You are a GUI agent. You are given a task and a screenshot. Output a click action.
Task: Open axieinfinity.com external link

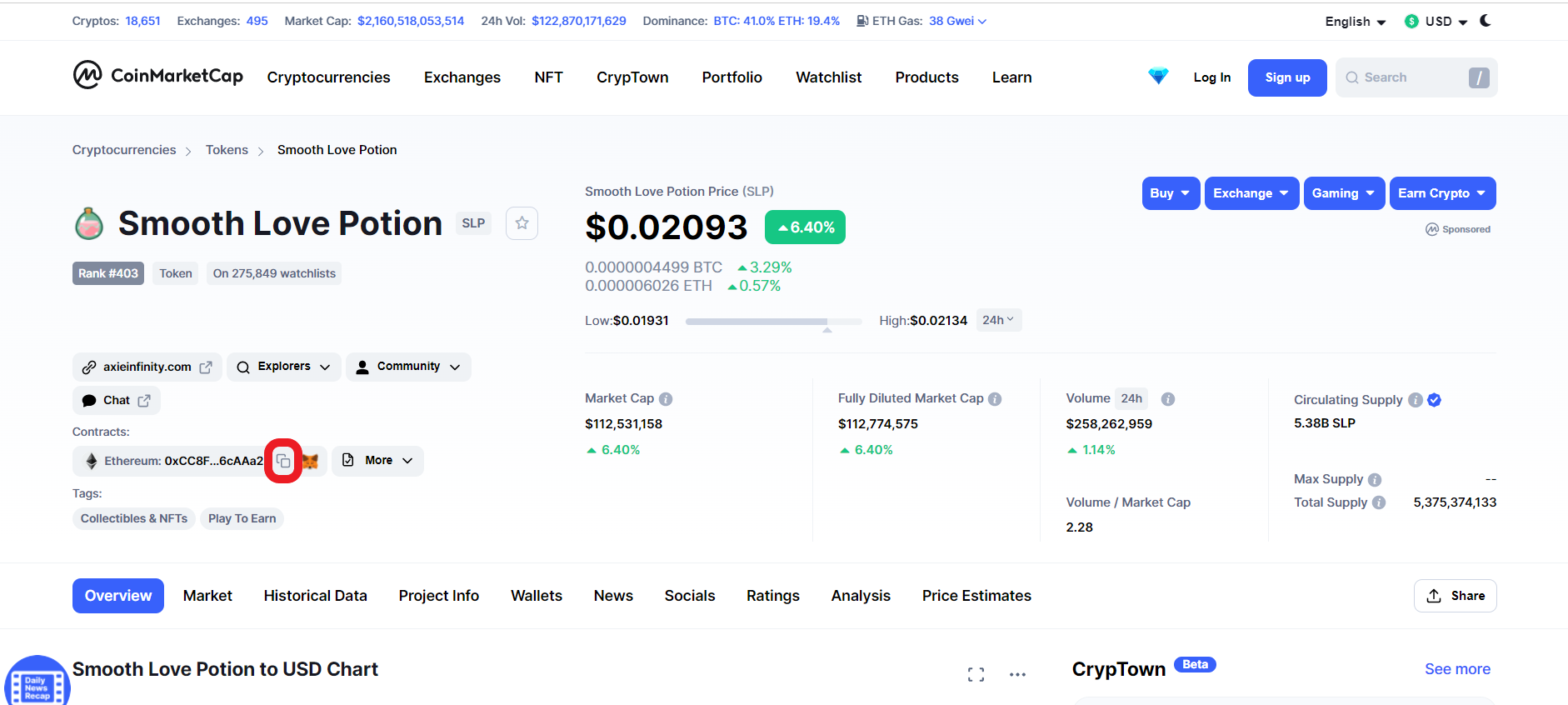coord(147,367)
